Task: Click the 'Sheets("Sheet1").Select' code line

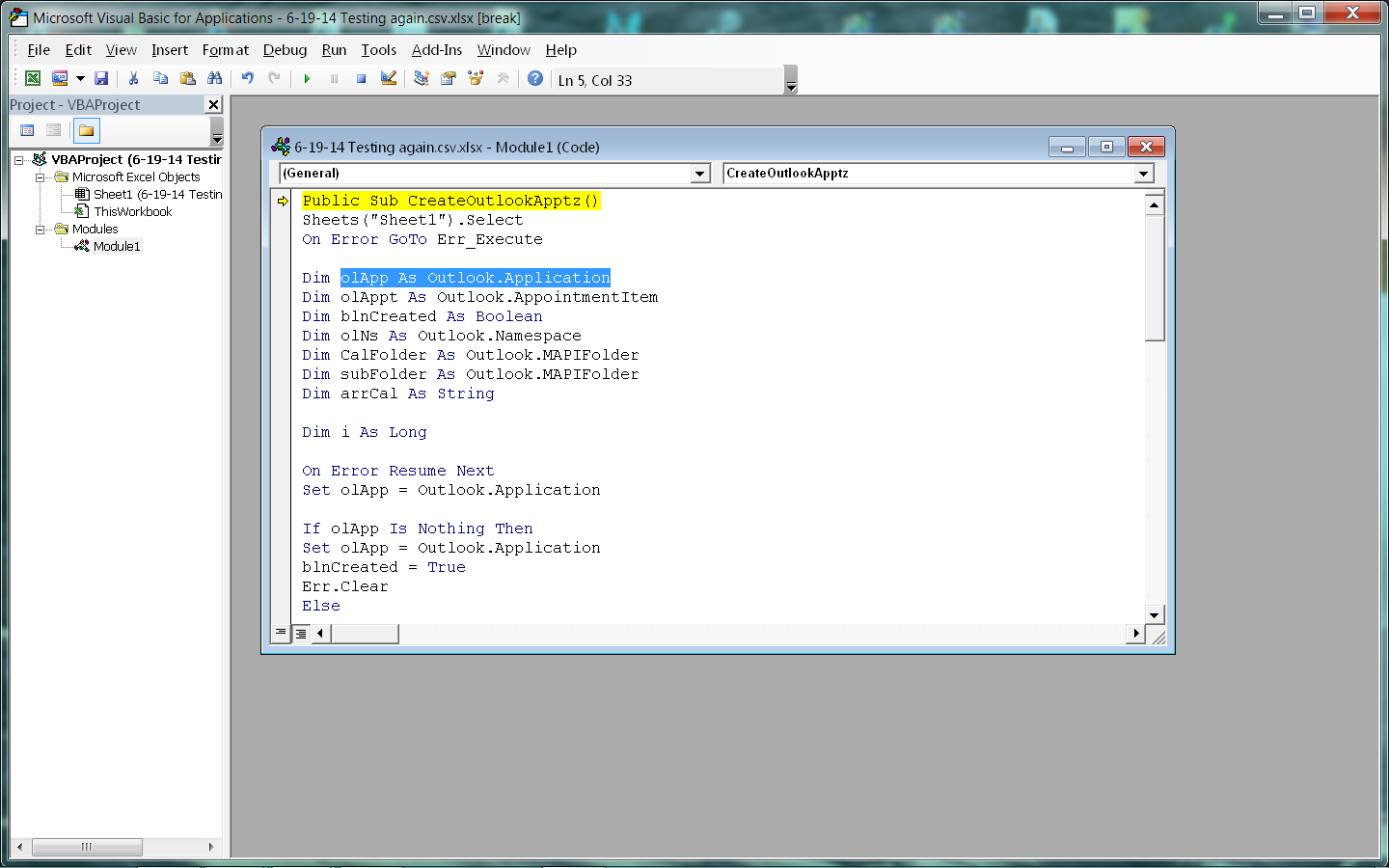Action: [x=413, y=220]
